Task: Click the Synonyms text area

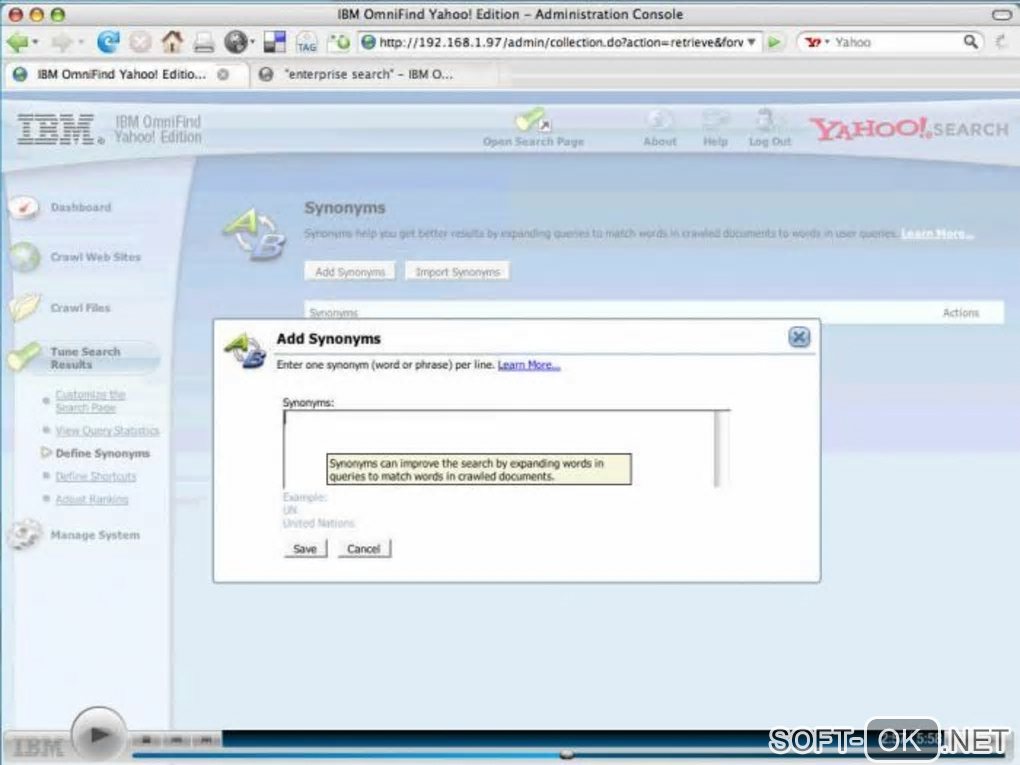Action: click(498, 449)
